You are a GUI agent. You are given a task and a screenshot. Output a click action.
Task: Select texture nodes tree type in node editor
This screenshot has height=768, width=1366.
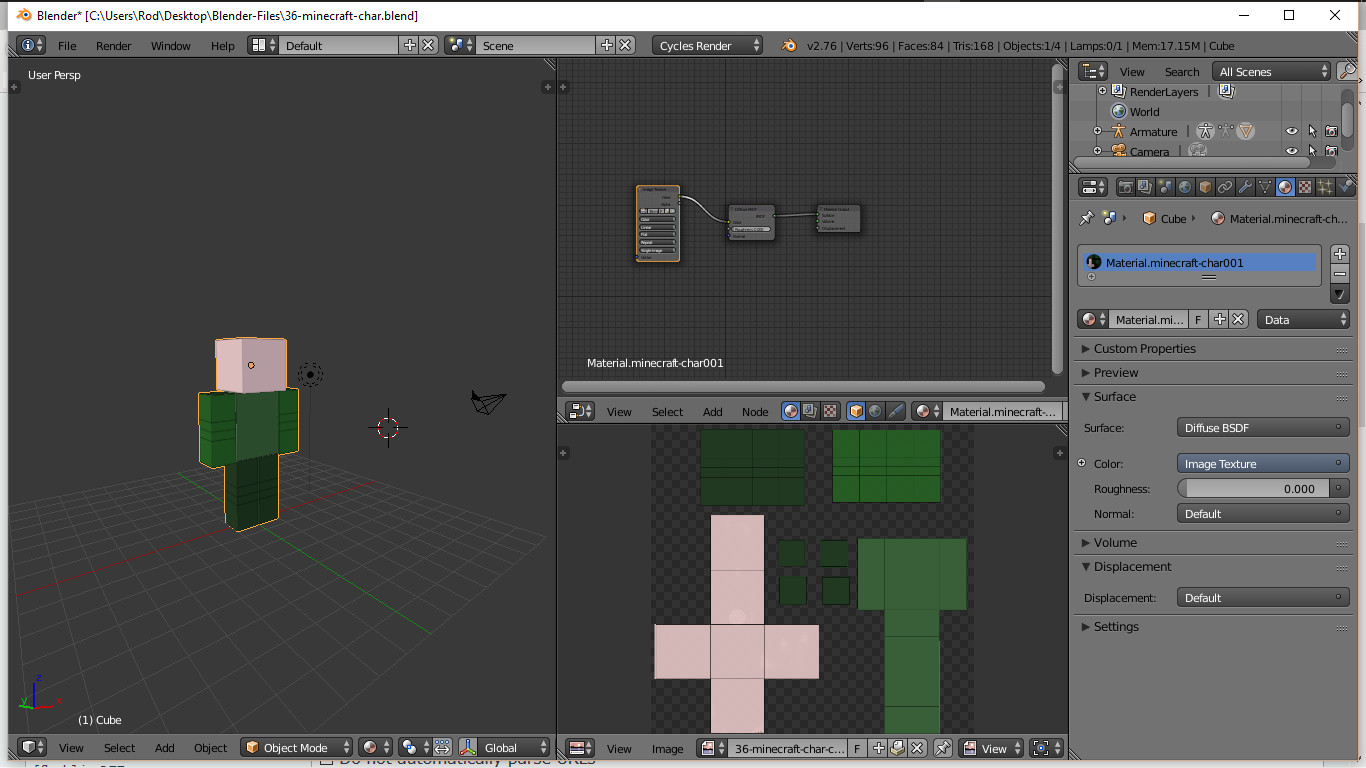[829, 411]
